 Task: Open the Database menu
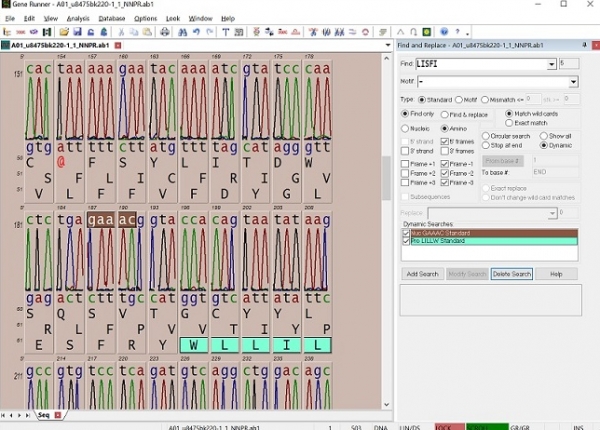pos(112,18)
